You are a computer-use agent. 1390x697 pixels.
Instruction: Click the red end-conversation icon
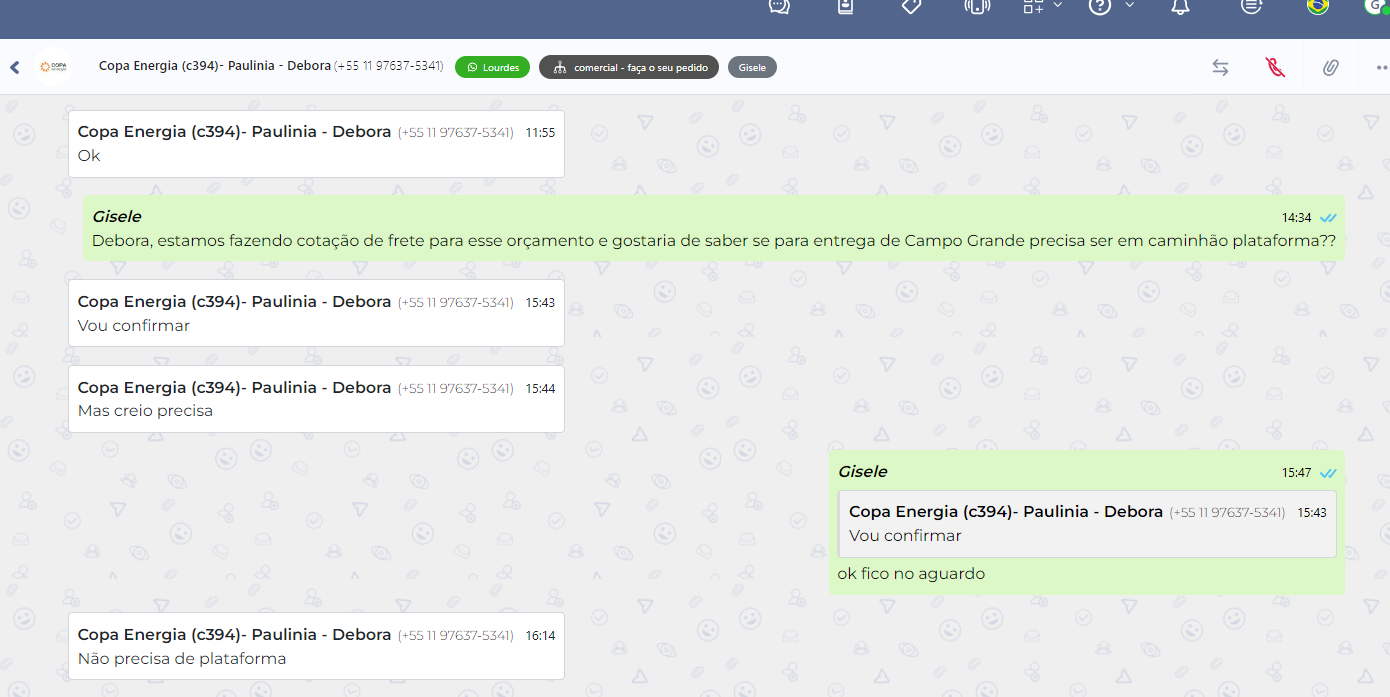tap(1275, 67)
